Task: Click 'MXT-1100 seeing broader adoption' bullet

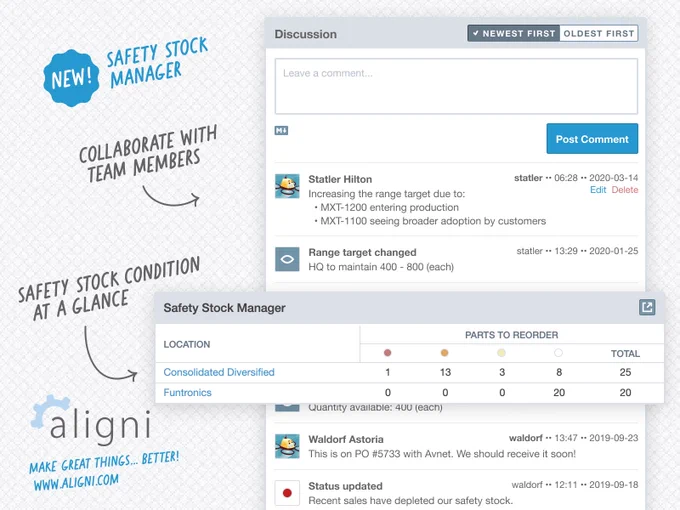Action: (x=433, y=221)
